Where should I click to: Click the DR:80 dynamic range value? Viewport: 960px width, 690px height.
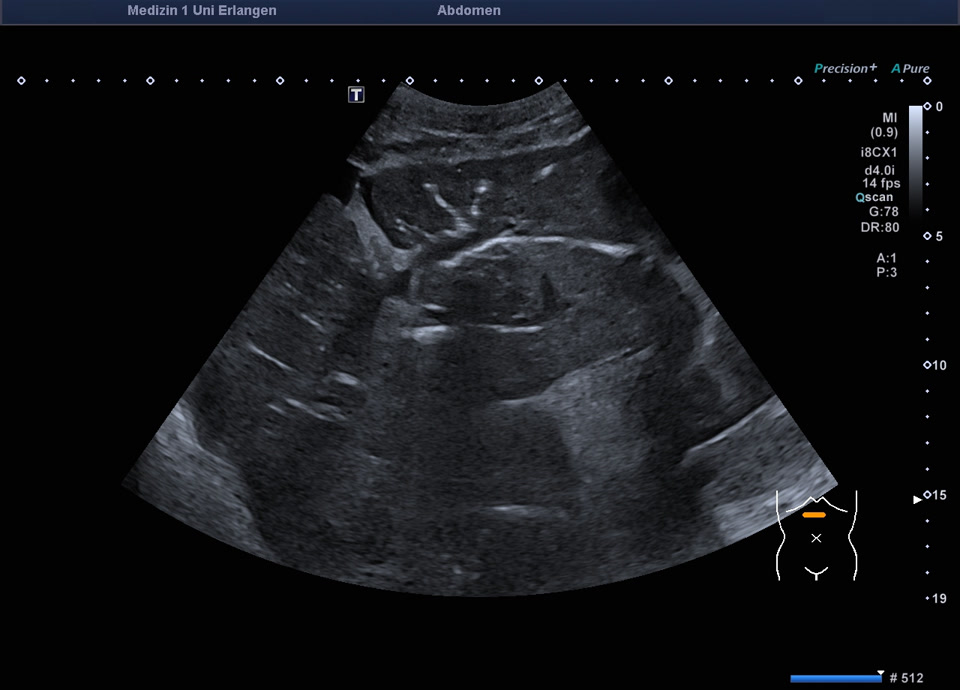pos(881,227)
